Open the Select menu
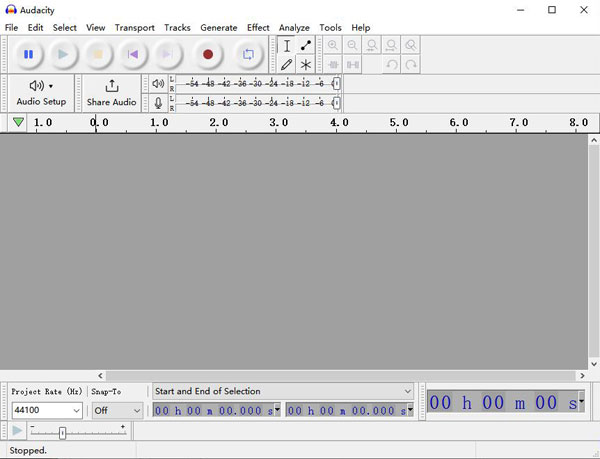 [x=64, y=28]
